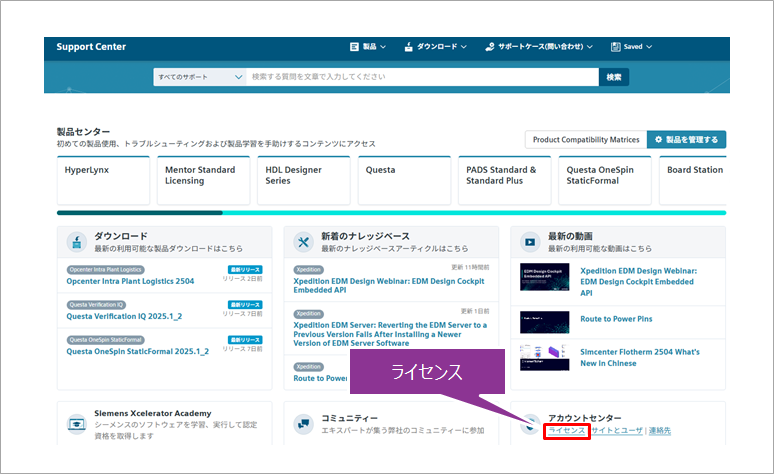Open EDM Design Cockpit Embedded API article
This screenshot has width=774, height=474.
pyautogui.click(x=389, y=285)
